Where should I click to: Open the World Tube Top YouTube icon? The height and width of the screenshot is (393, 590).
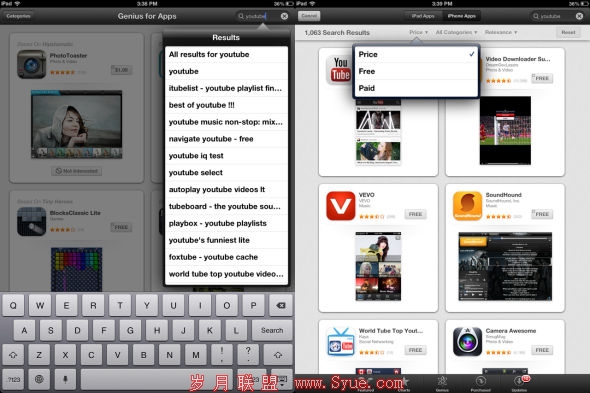pyautogui.click(x=341, y=342)
